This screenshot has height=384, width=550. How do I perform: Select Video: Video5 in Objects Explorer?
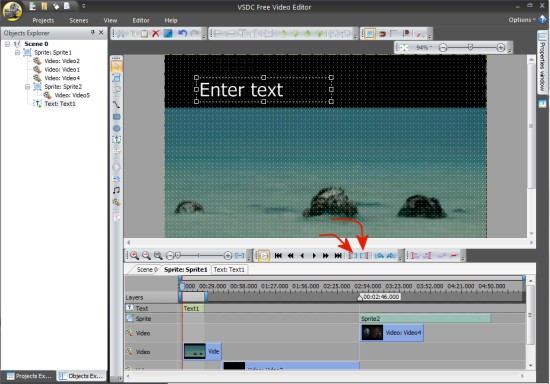coord(72,95)
